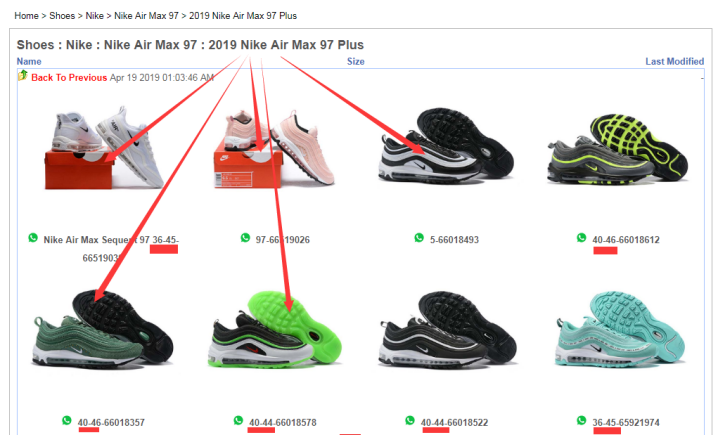Open product link 40-46-66018612
This screenshot has width=718, height=436.
pos(626,240)
